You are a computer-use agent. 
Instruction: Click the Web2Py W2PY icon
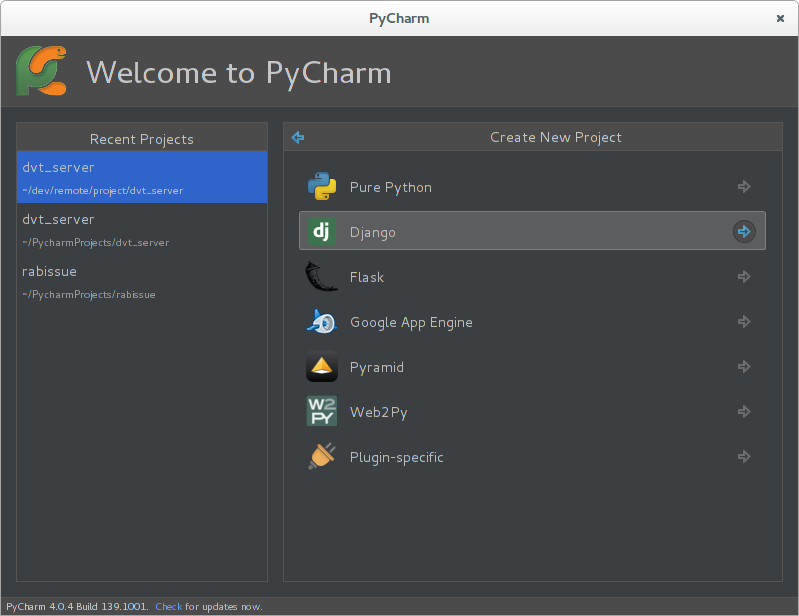tap(322, 411)
